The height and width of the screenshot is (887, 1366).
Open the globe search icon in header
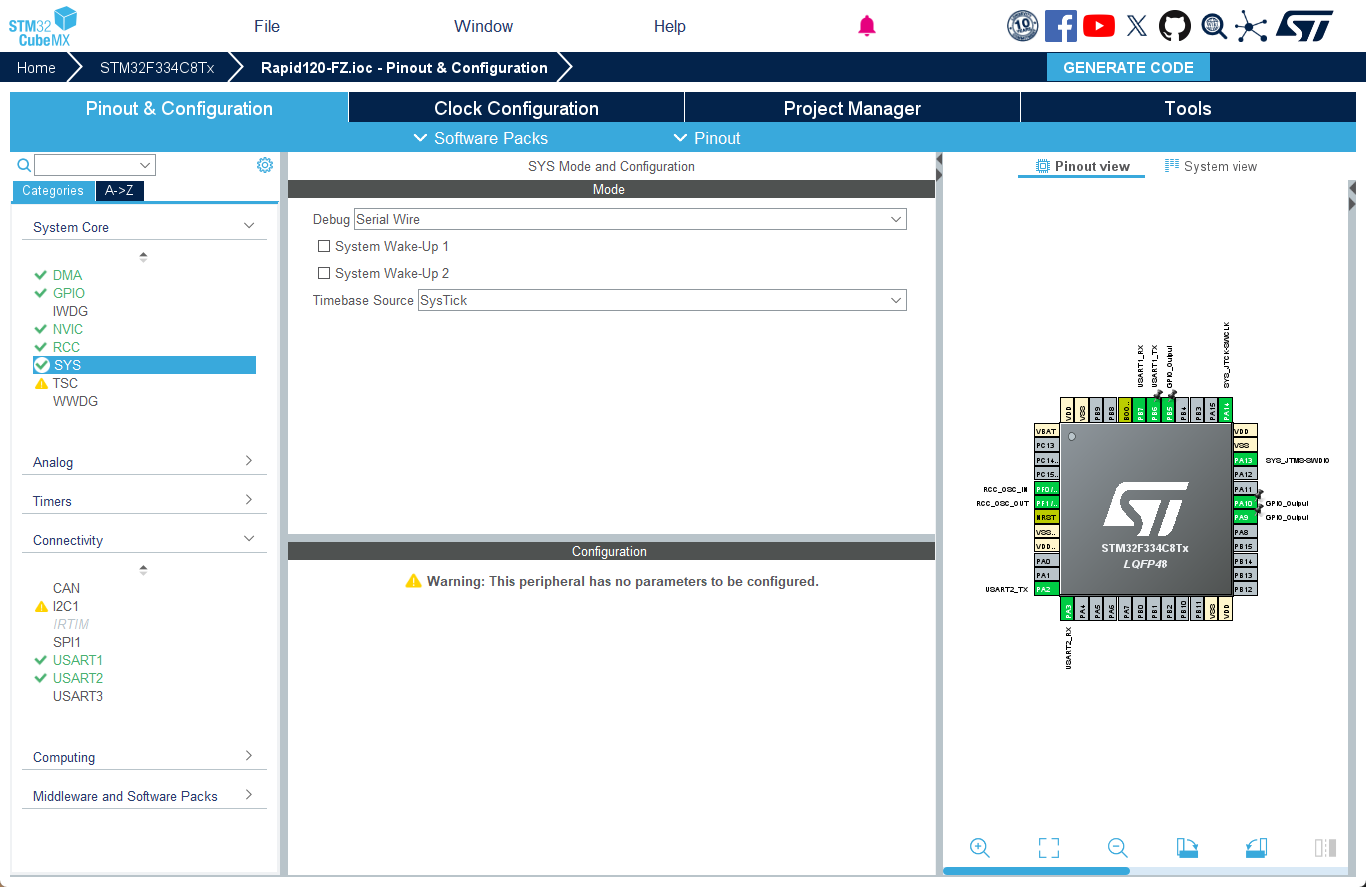coord(1214,26)
